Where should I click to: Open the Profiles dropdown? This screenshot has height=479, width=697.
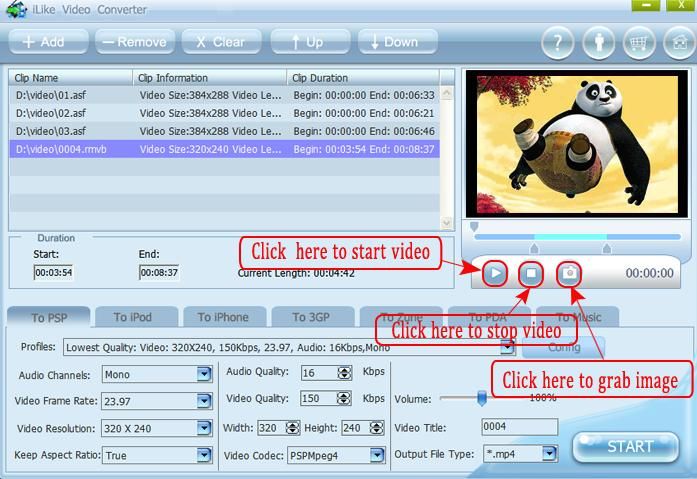click(507, 347)
